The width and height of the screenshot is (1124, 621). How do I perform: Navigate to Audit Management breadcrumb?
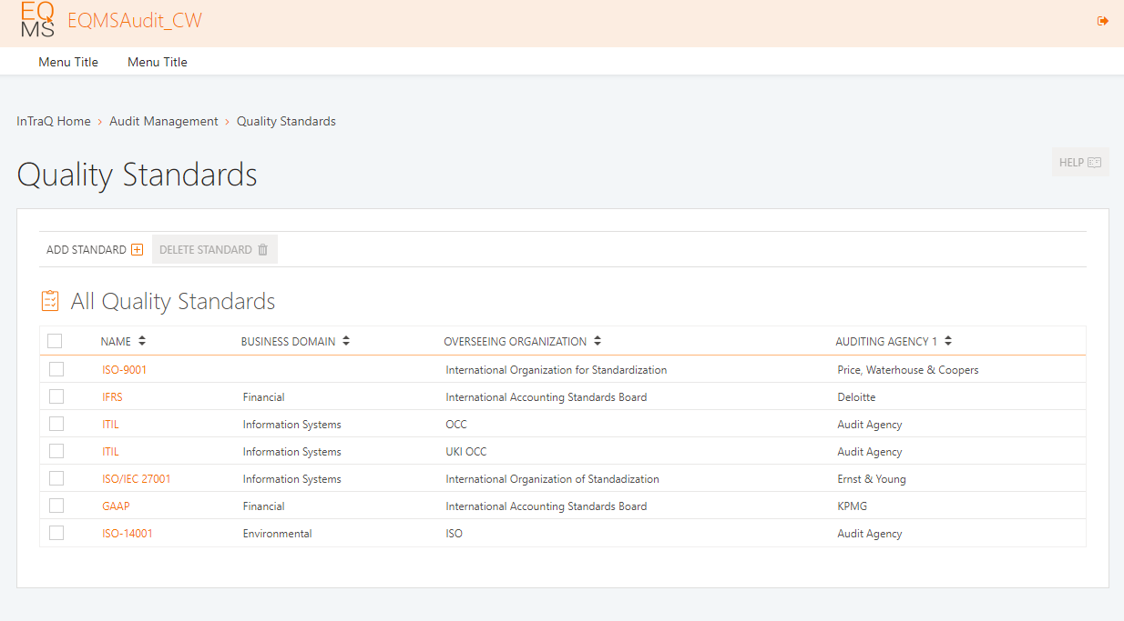tap(163, 121)
